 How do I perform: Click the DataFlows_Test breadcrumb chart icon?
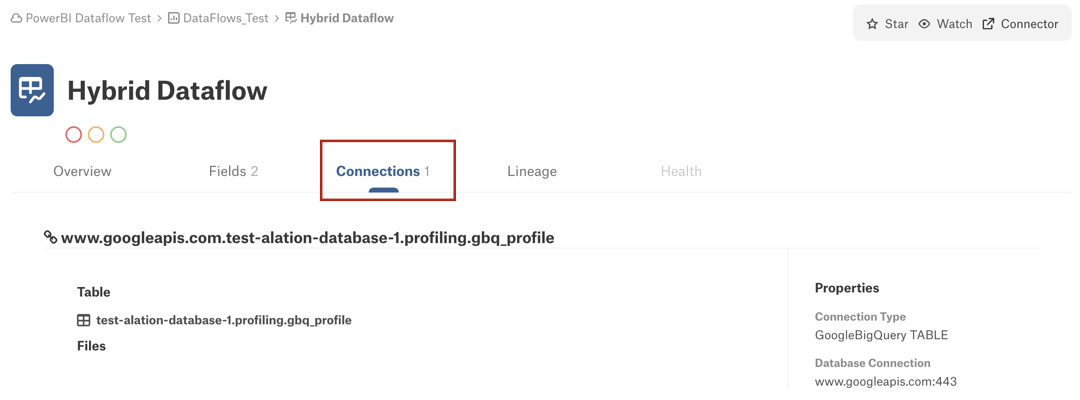tap(174, 19)
